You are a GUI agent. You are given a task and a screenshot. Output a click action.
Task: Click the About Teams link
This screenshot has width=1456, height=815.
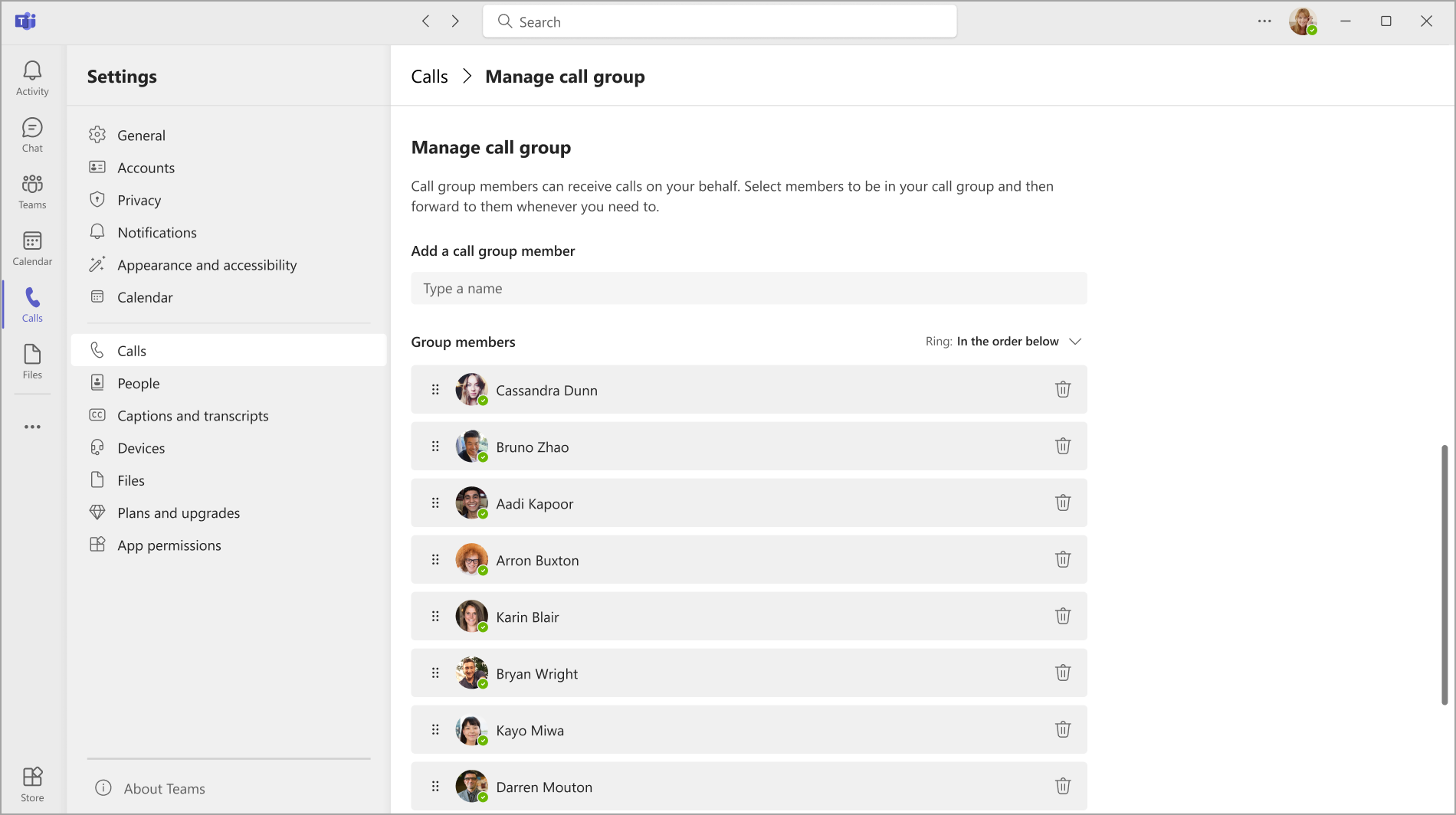coord(164,788)
